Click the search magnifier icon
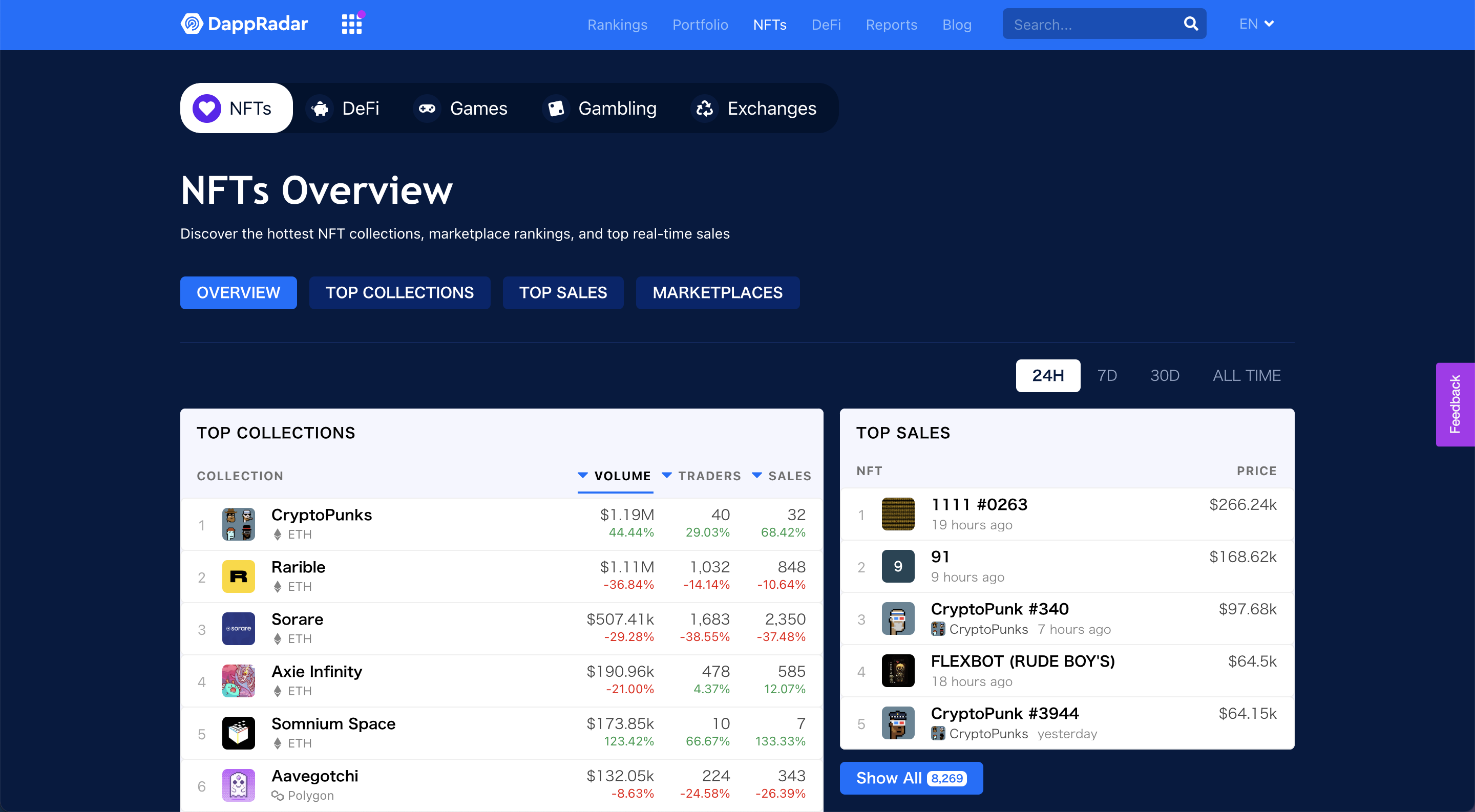This screenshot has height=812, width=1475. tap(1190, 24)
